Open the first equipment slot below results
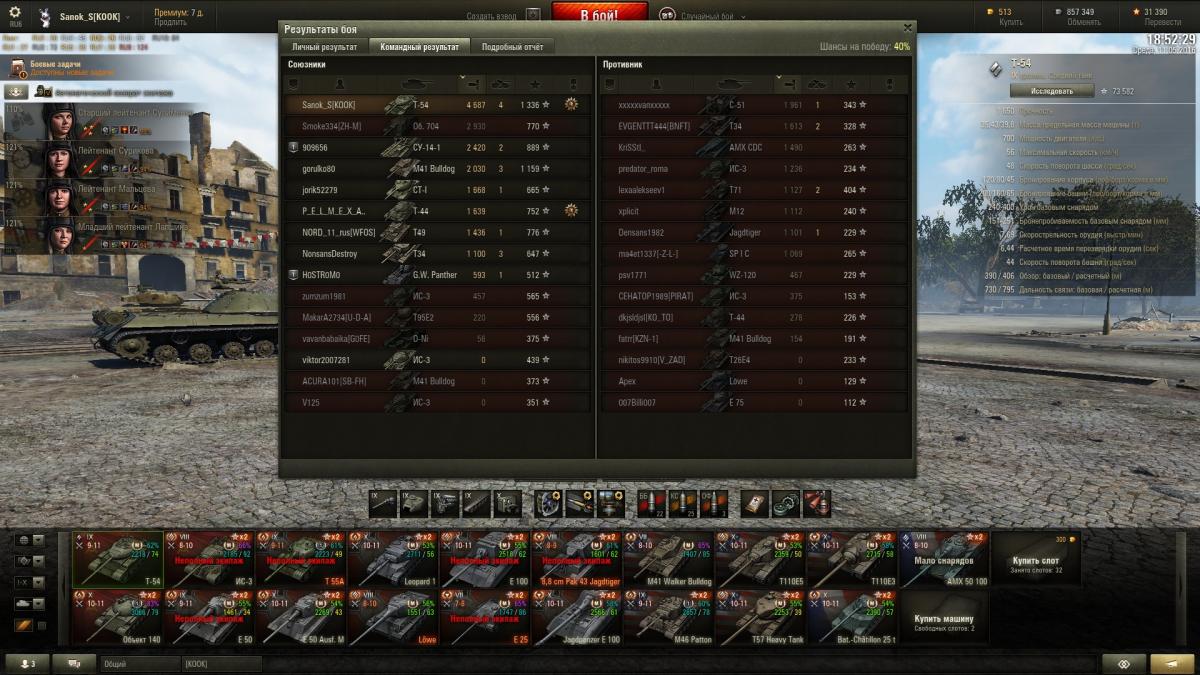1200x675 pixels. tap(548, 503)
